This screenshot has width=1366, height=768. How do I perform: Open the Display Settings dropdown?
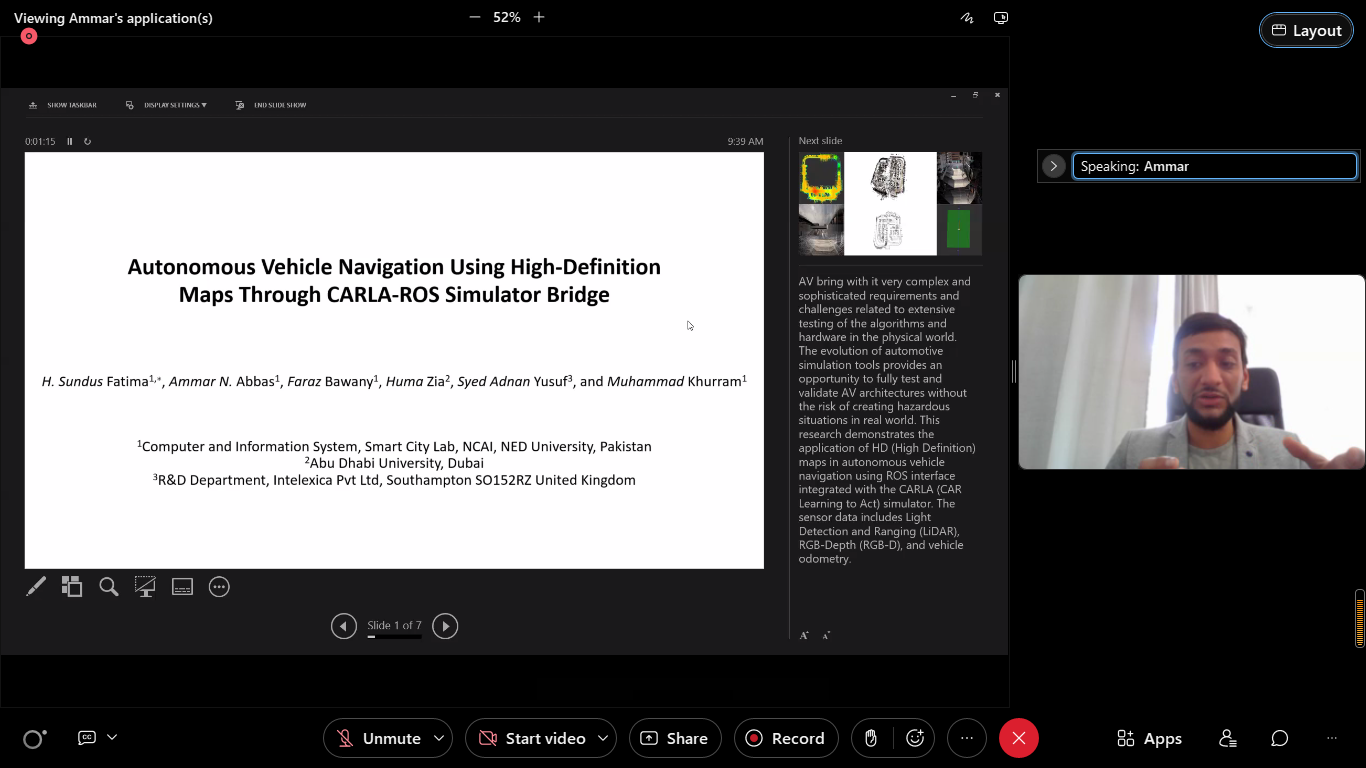[167, 105]
